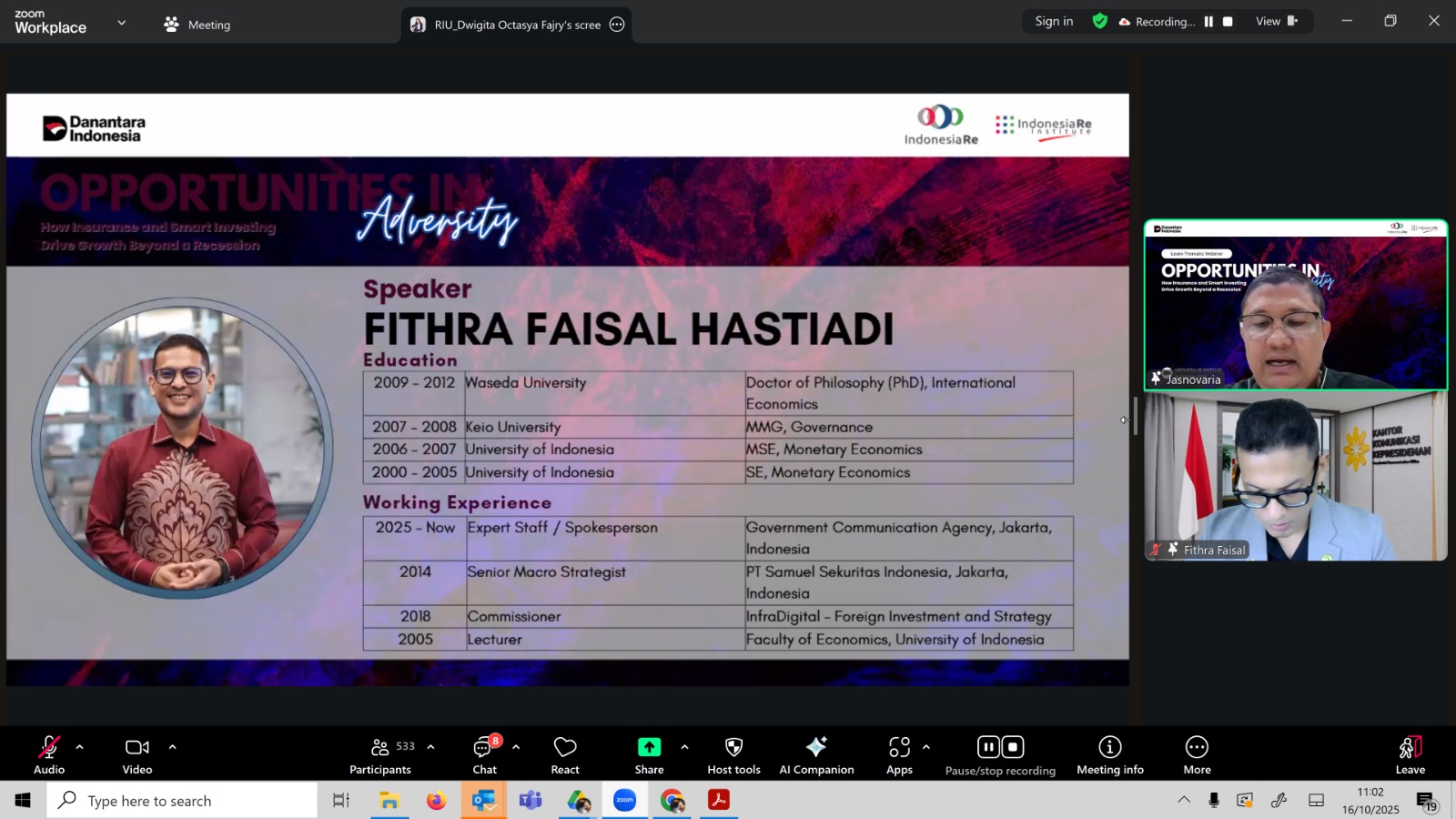Image resolution: width=1456 pixels, height=819 pixels.
Task: Leave the meeting
Action: pos(1410,755)
